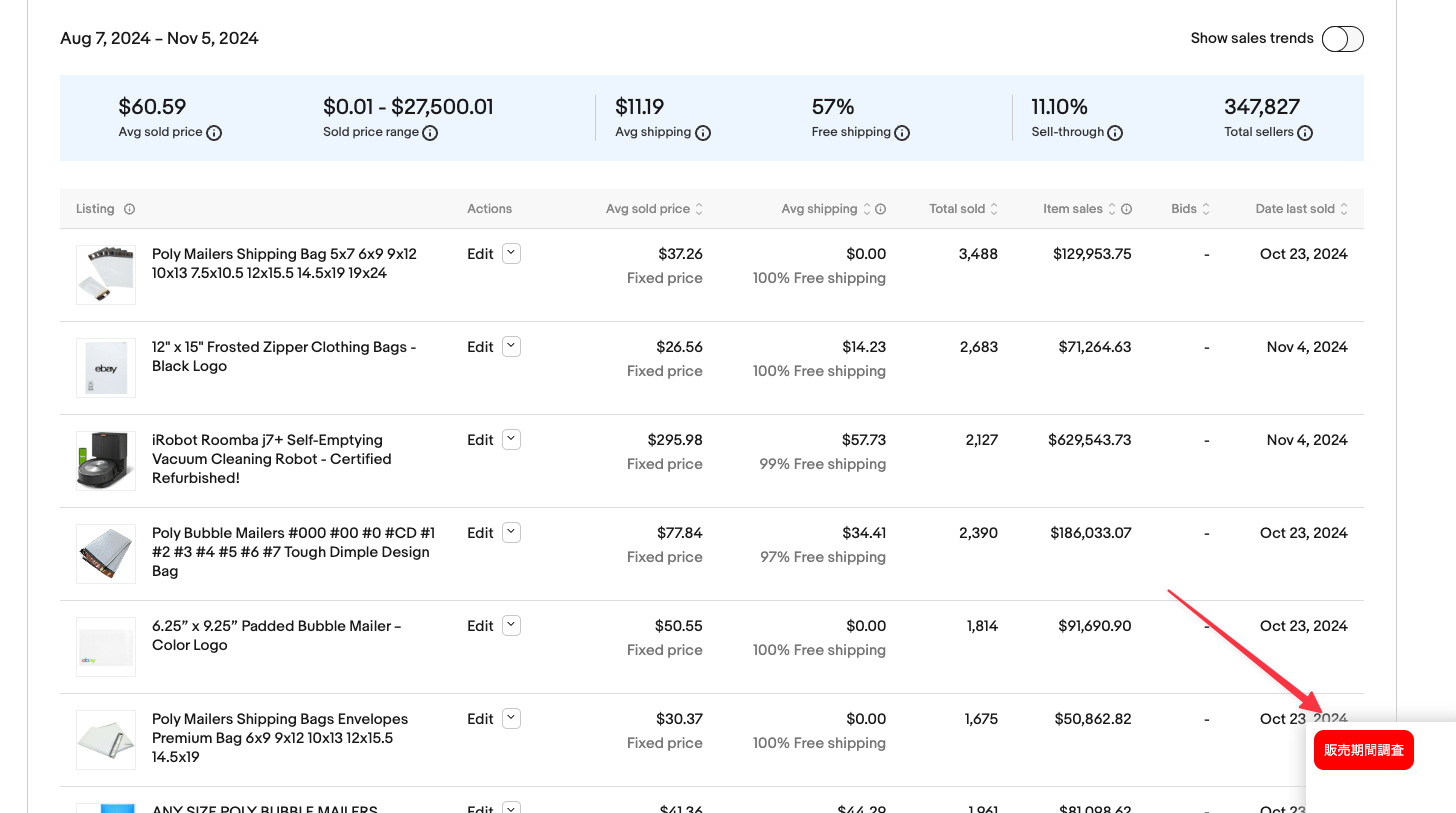Sort table by Total sold column
Screen dimensions: 1456x813
point(963,209)
